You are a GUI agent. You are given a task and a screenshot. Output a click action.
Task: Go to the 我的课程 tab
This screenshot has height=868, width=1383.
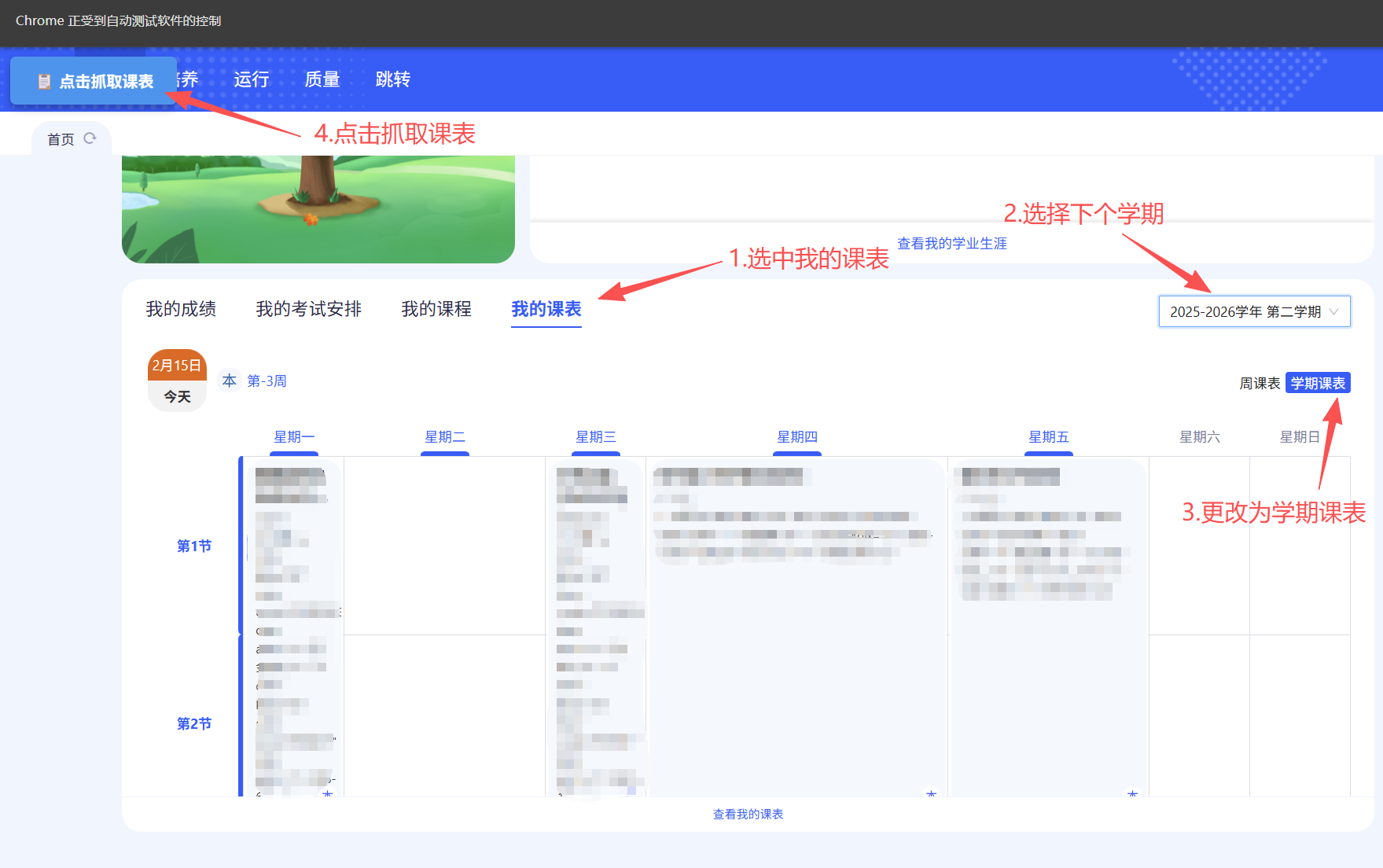tap(436, 309)
